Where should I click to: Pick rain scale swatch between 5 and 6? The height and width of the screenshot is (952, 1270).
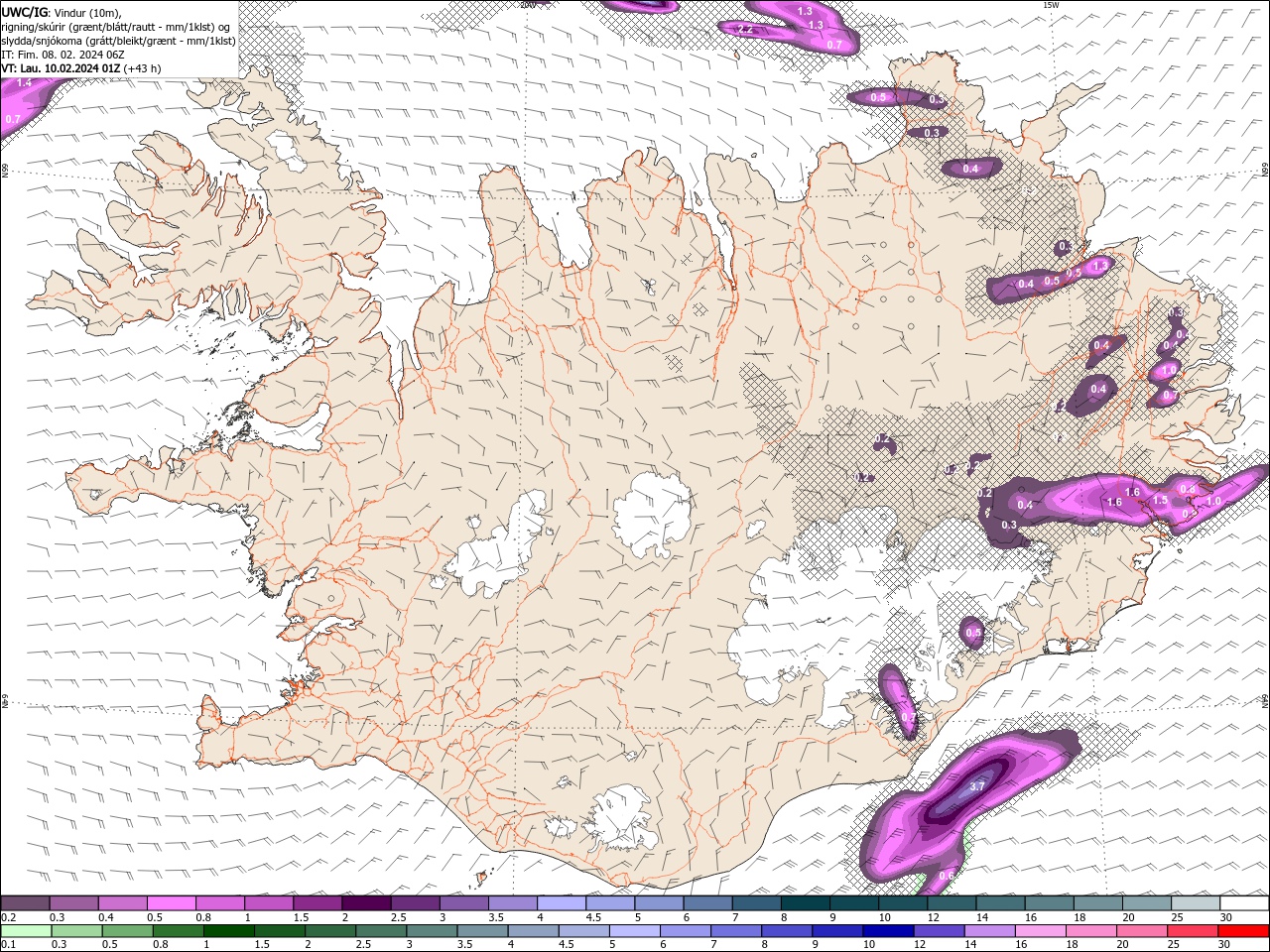[x=633, y=931]
